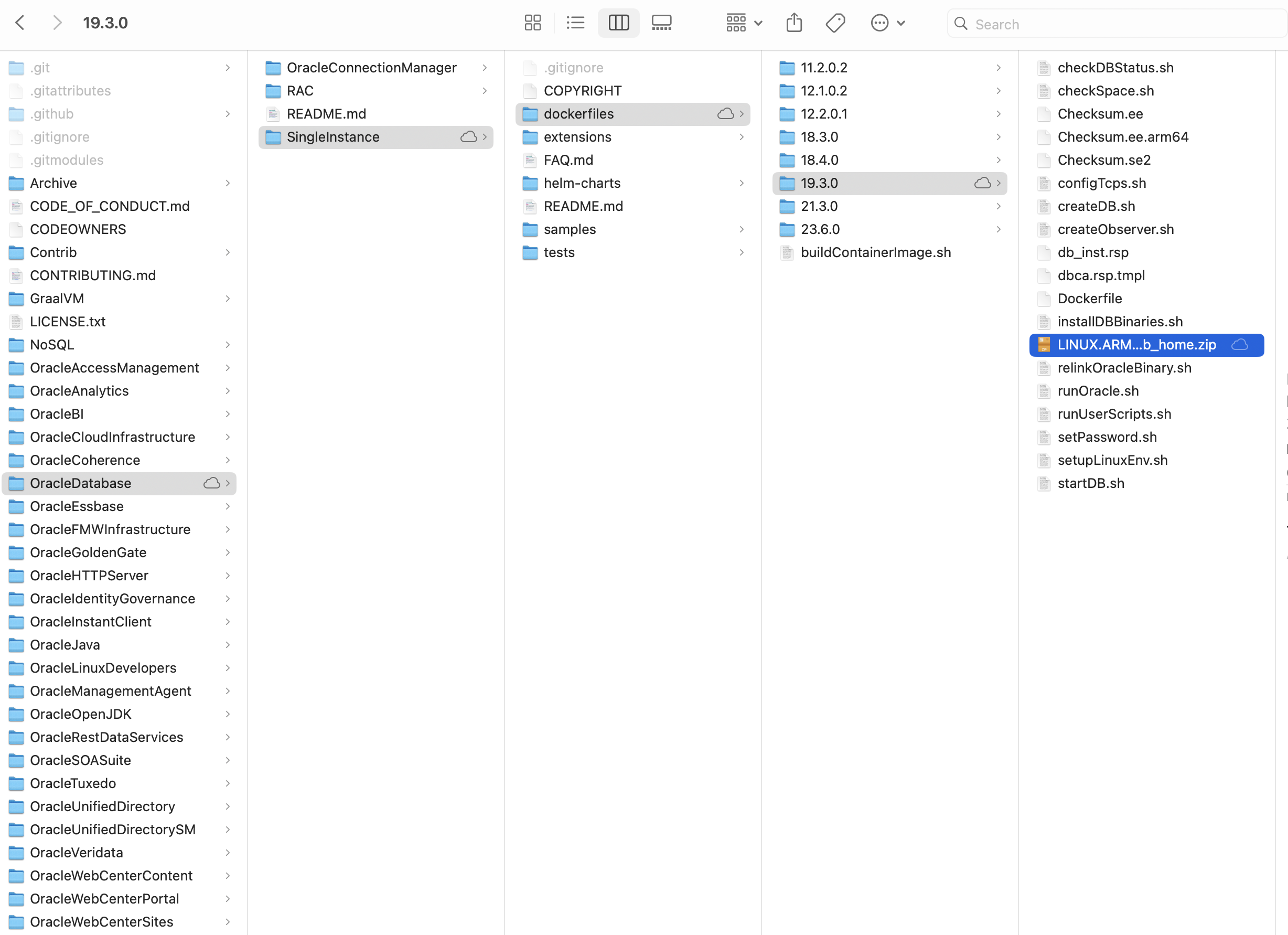This screenshot has height=935, width=1288.
Task: Switch to gallery view
Action: click(662, 23)
